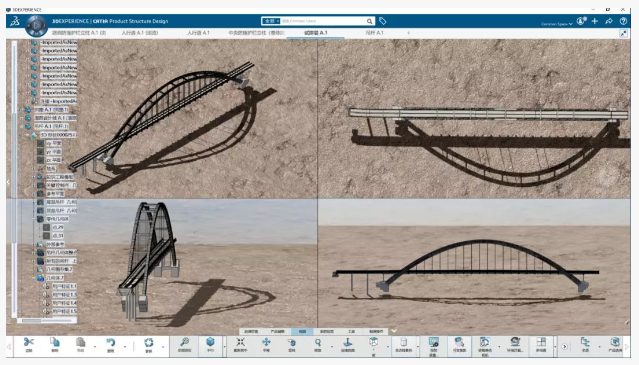Open the dropdown arrow next to Update
The height and width of the screenshot is (365, 639).
163,347
